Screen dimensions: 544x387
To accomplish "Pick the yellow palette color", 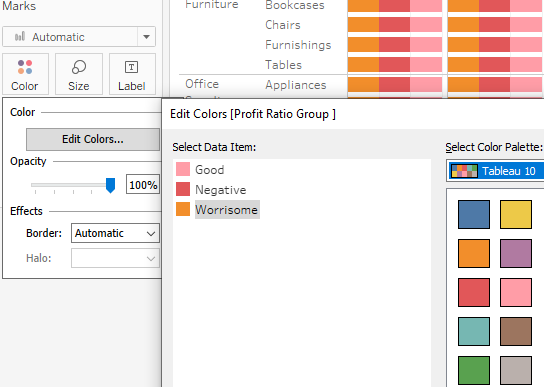I will (516, 214).
